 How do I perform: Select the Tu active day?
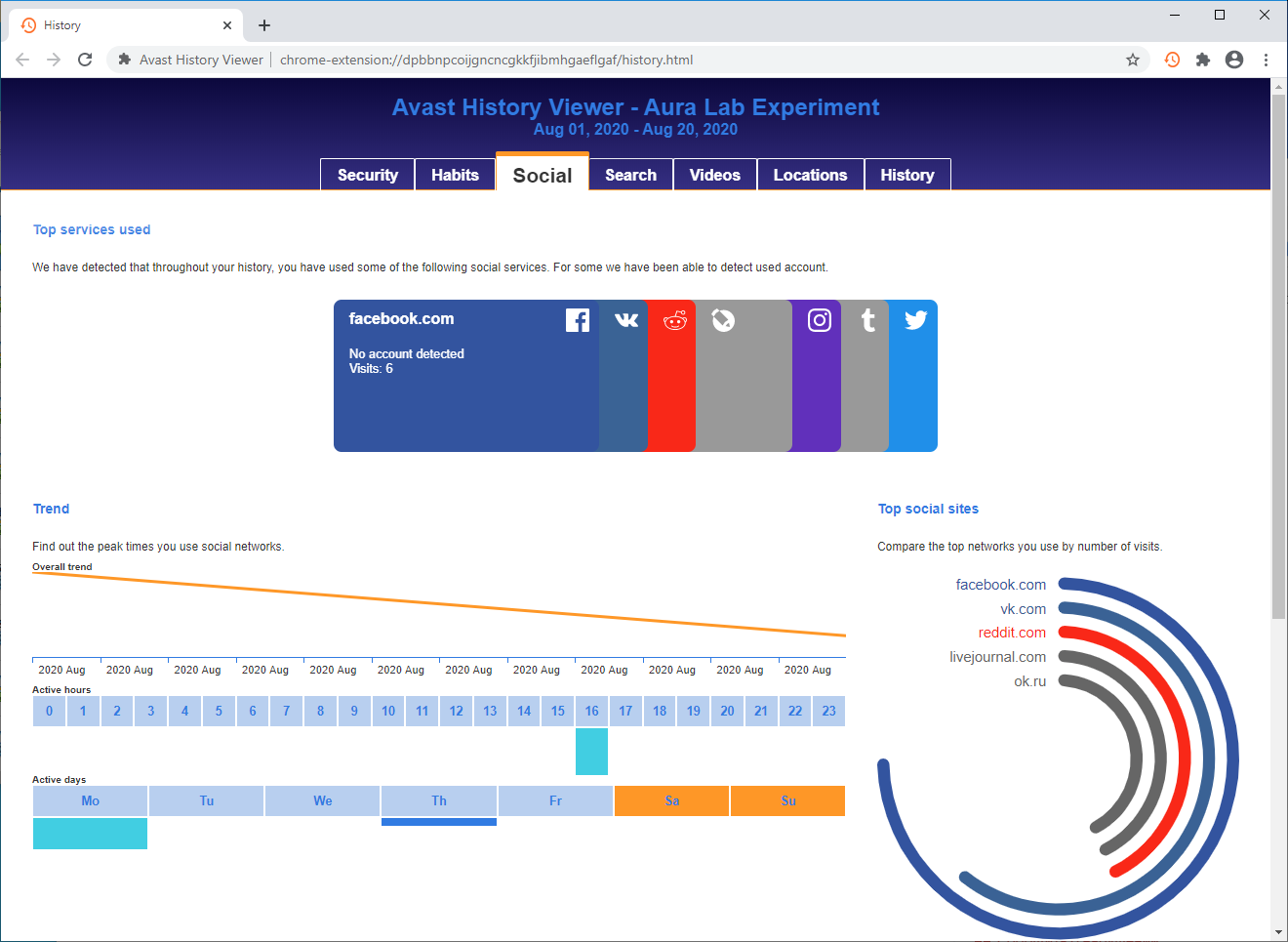[207, 800]
